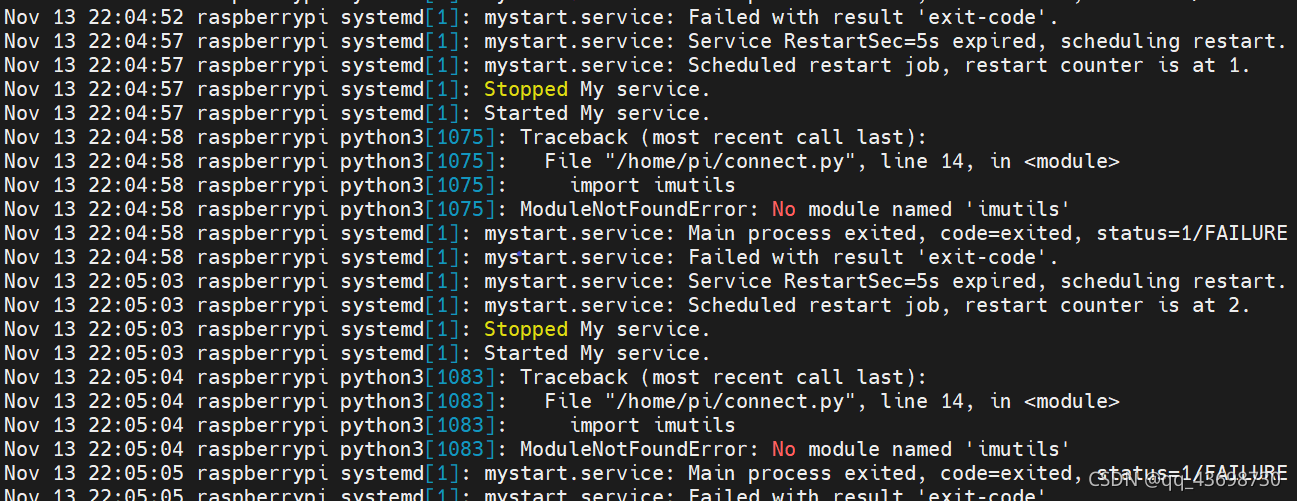Viewport: 1297px width, 501px height.
Task: Click the python3[1075] "Traceback (most recent call last)" line
Action: point(466,137)
